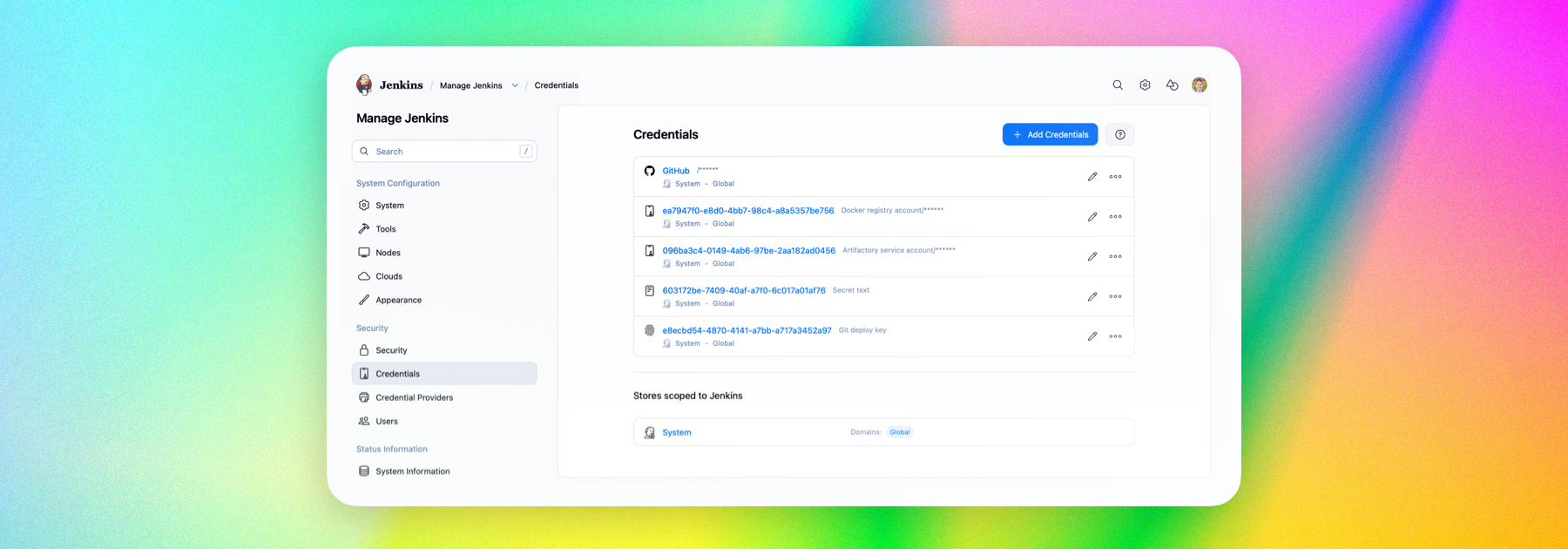This screenshot has height=549, width=1568.
Task: Edit the Secret text credential
Action: point(1092,297)
